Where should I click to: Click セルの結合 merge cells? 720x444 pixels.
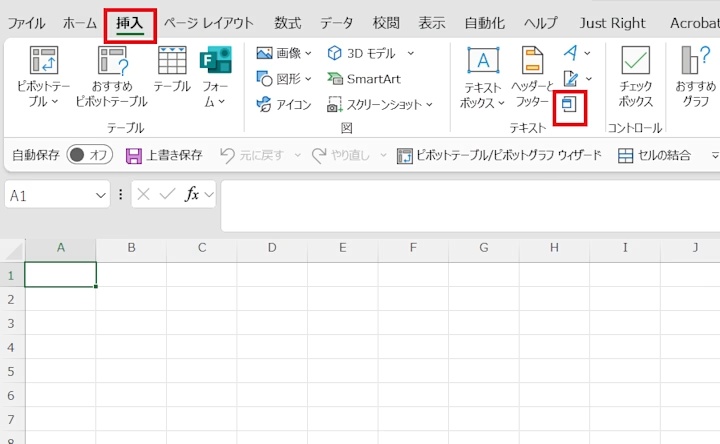click(x=655, y=155)
